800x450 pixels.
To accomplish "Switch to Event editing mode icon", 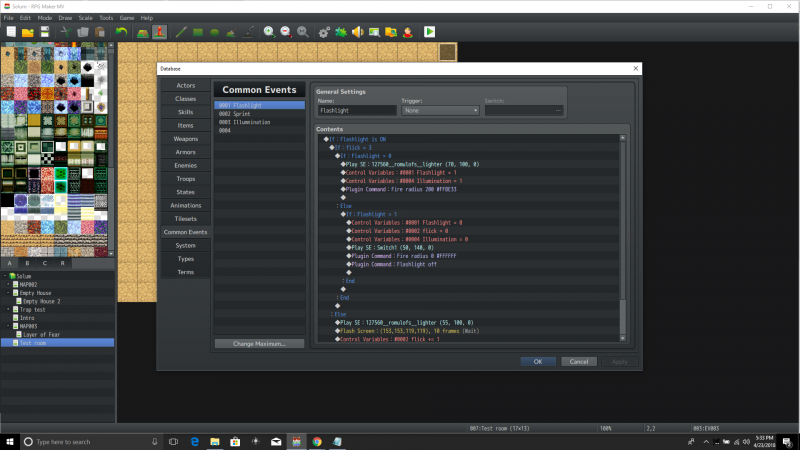I will click(x=160, y=32).
